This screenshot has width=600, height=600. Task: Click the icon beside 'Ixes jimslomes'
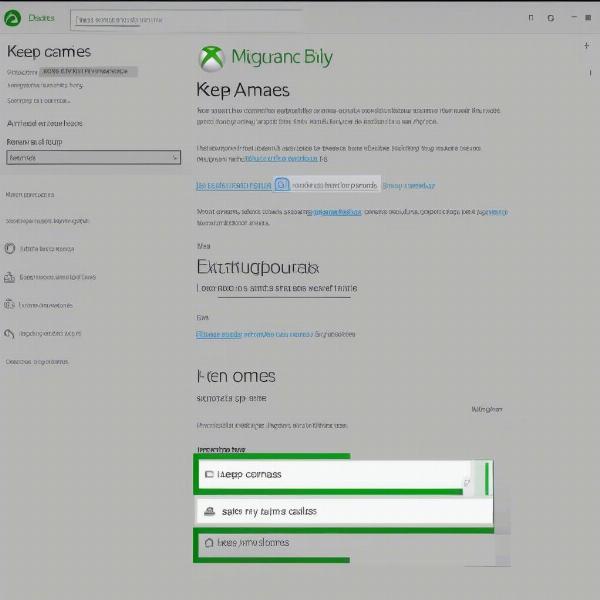click(209, 543)
